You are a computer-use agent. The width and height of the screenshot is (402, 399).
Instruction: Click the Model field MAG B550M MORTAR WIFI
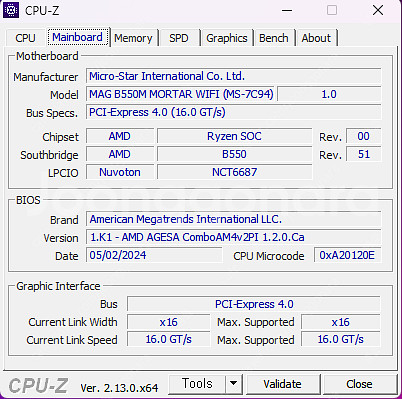(x=180, y=94)
